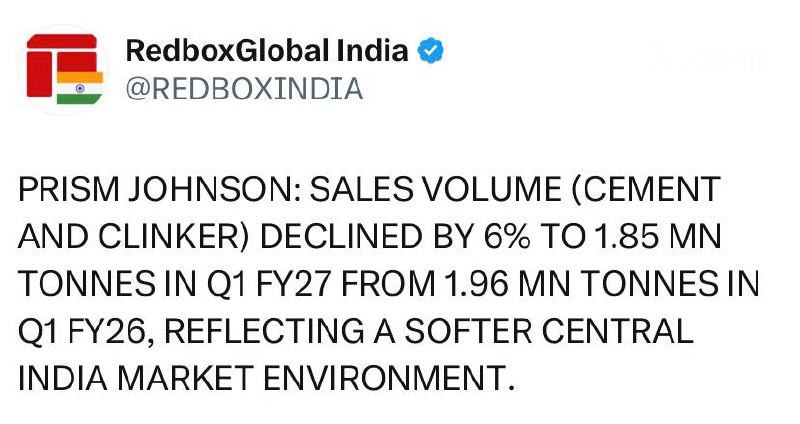Click the 1.96 MN figure in the tweet
The image size is (800, 424).
point(507,284)
